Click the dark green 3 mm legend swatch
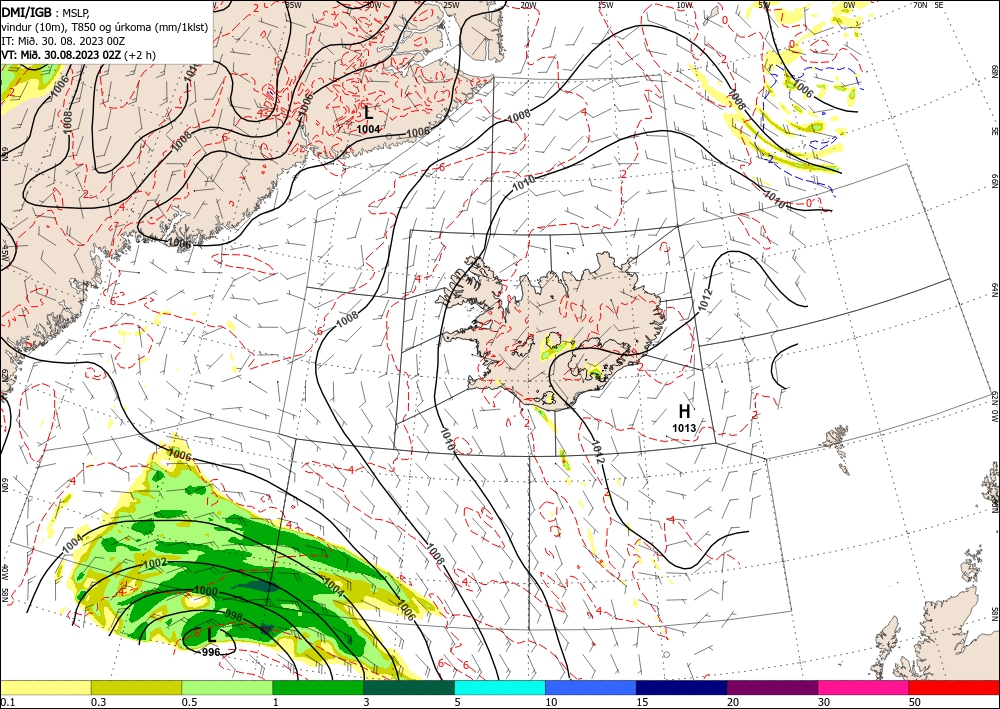This screenshot has height=709, width=1000. pyautogui.click(x=409, y=688)
